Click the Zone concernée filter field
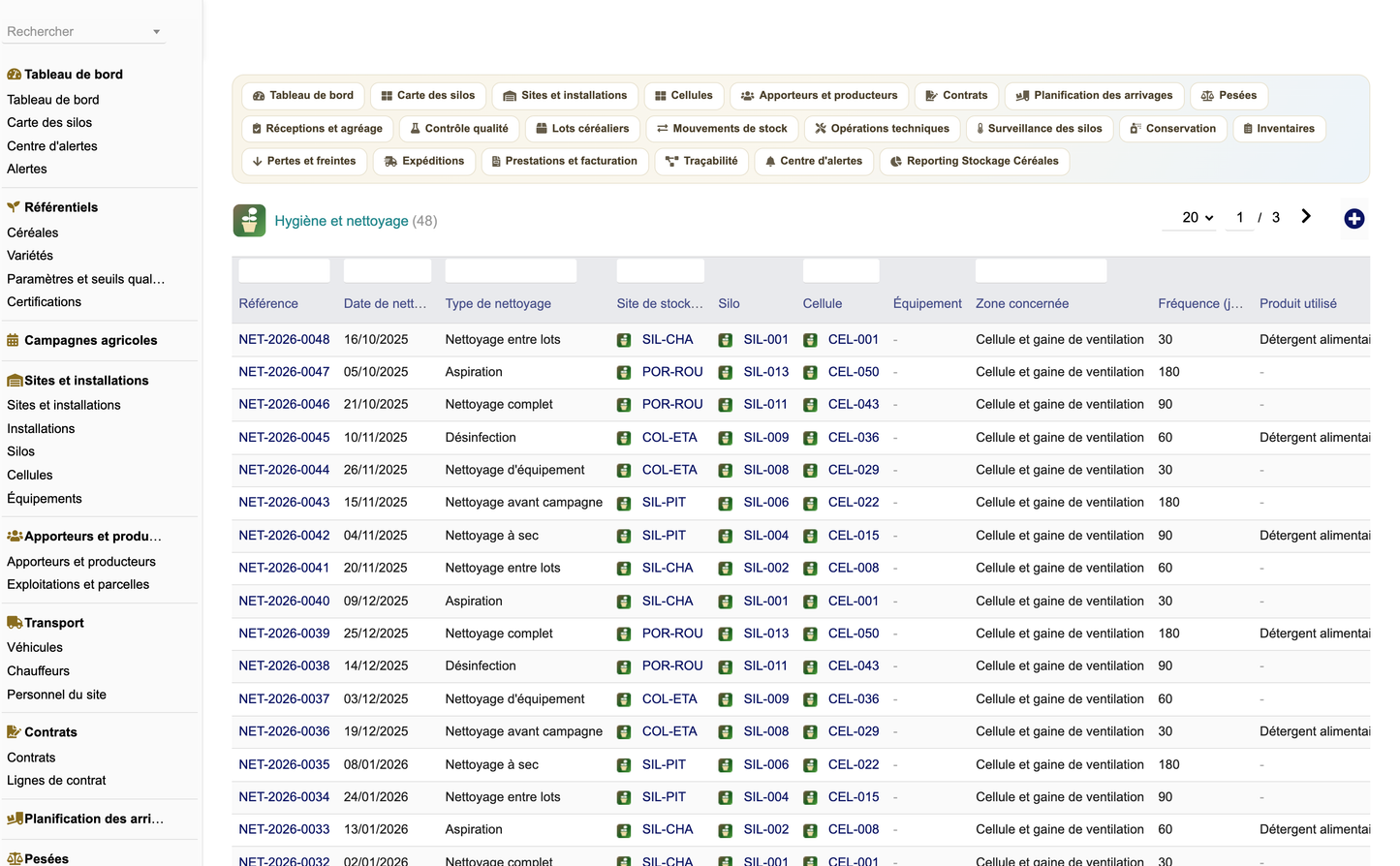1400x866 pixels. click(1041, 270)
